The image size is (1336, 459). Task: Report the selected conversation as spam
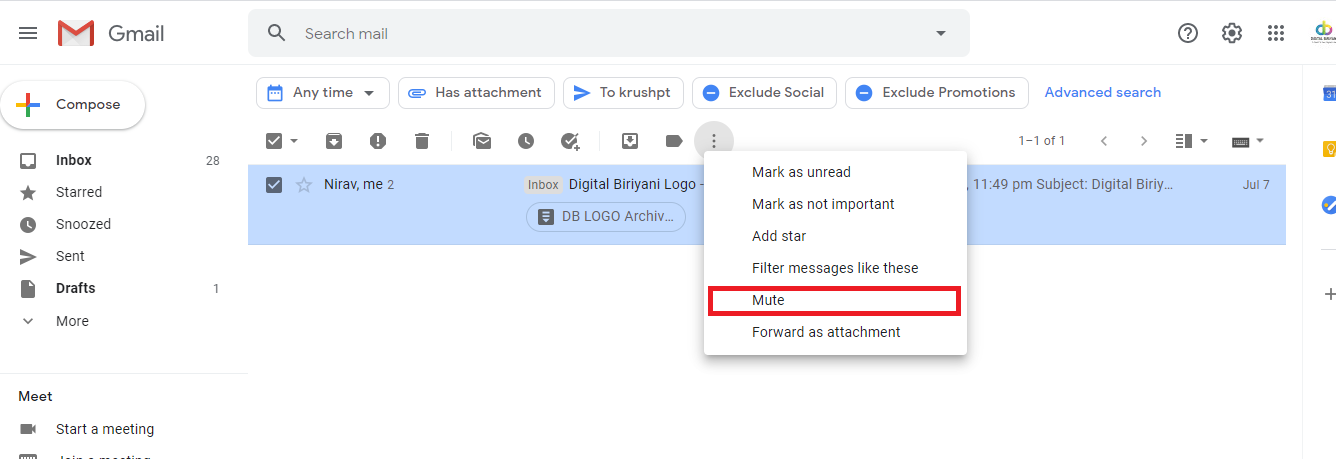point(378,141)
